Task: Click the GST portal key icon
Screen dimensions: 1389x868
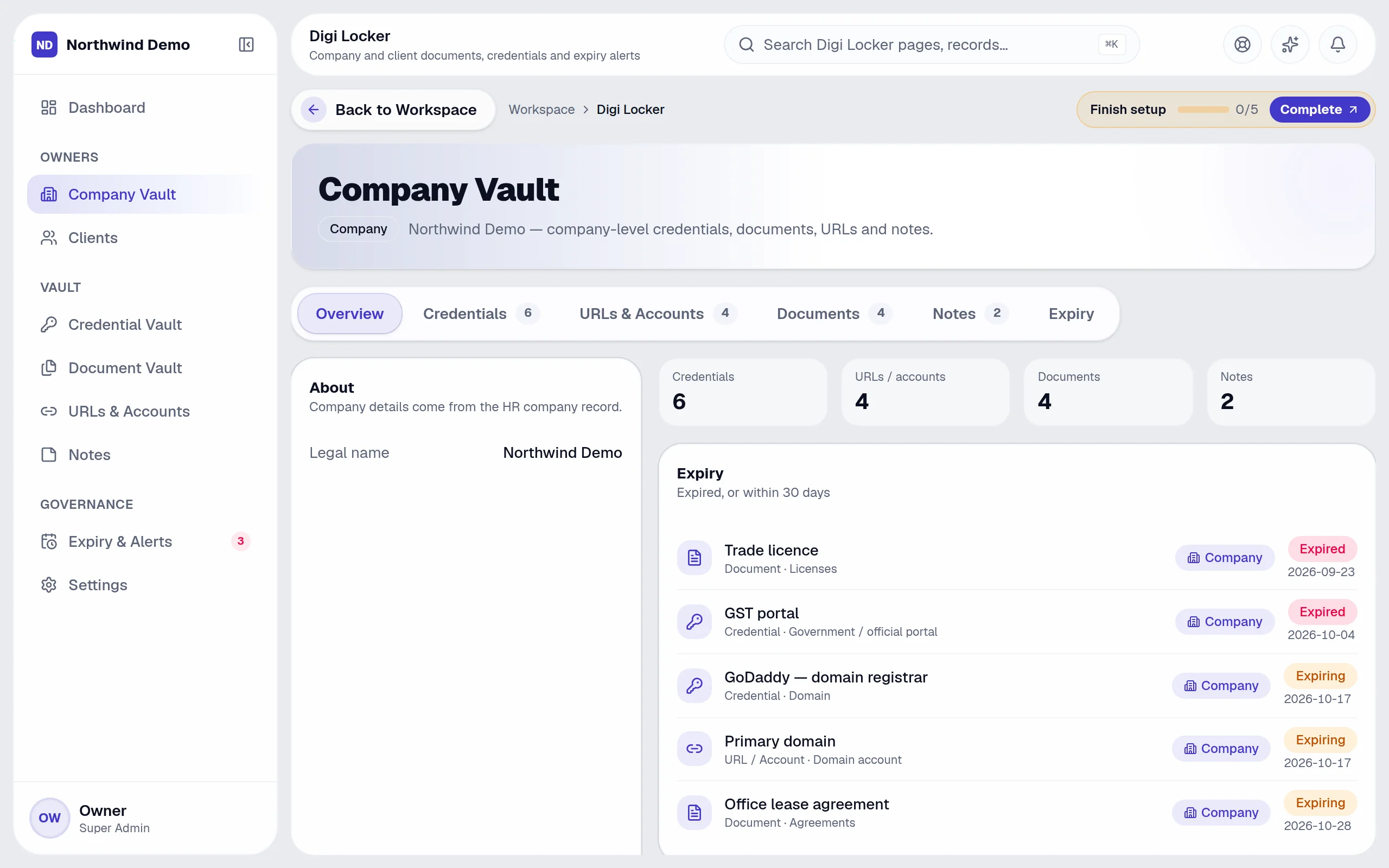Action: (x=694, y=621)
